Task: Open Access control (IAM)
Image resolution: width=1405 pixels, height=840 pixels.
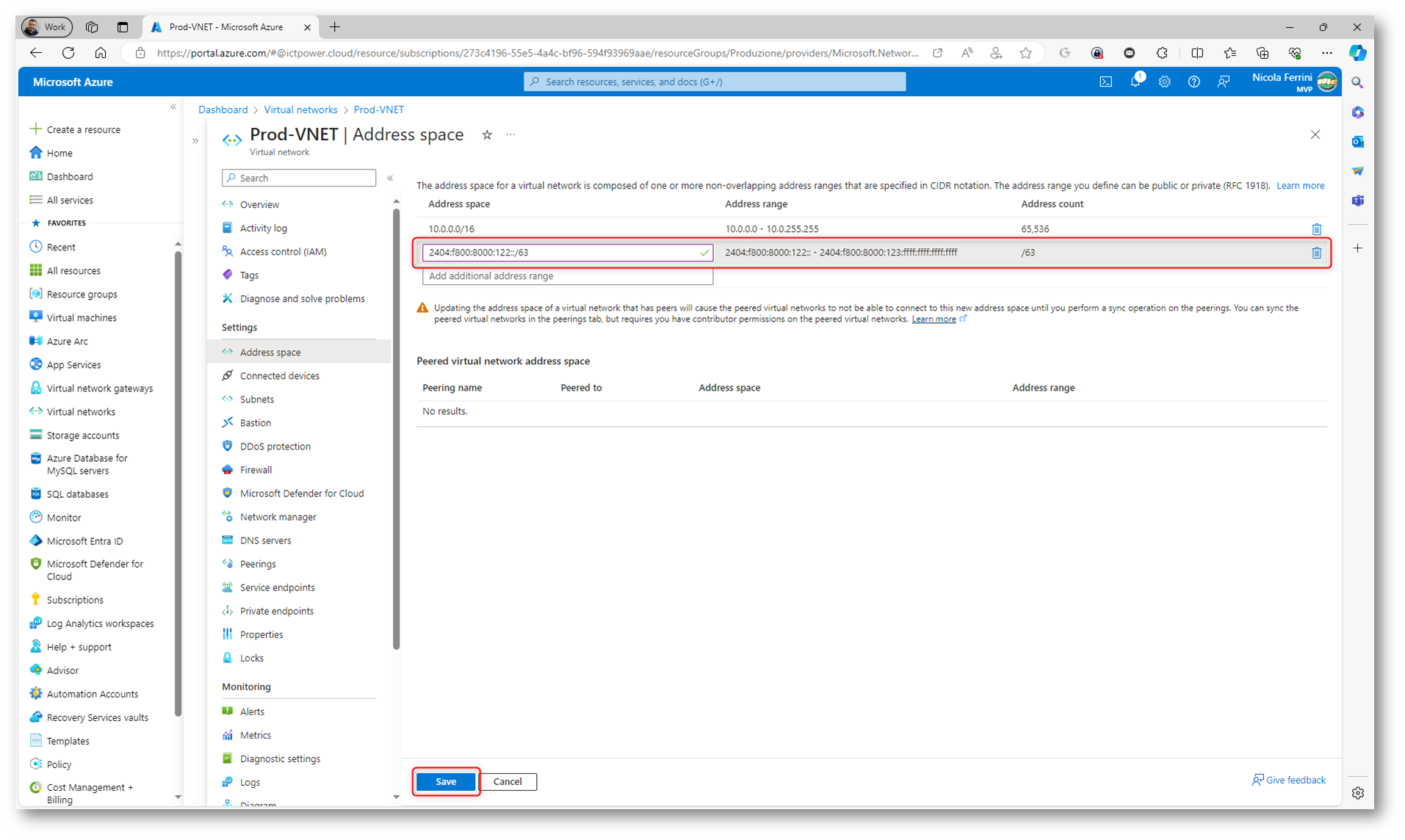Action: click(283, 252)
